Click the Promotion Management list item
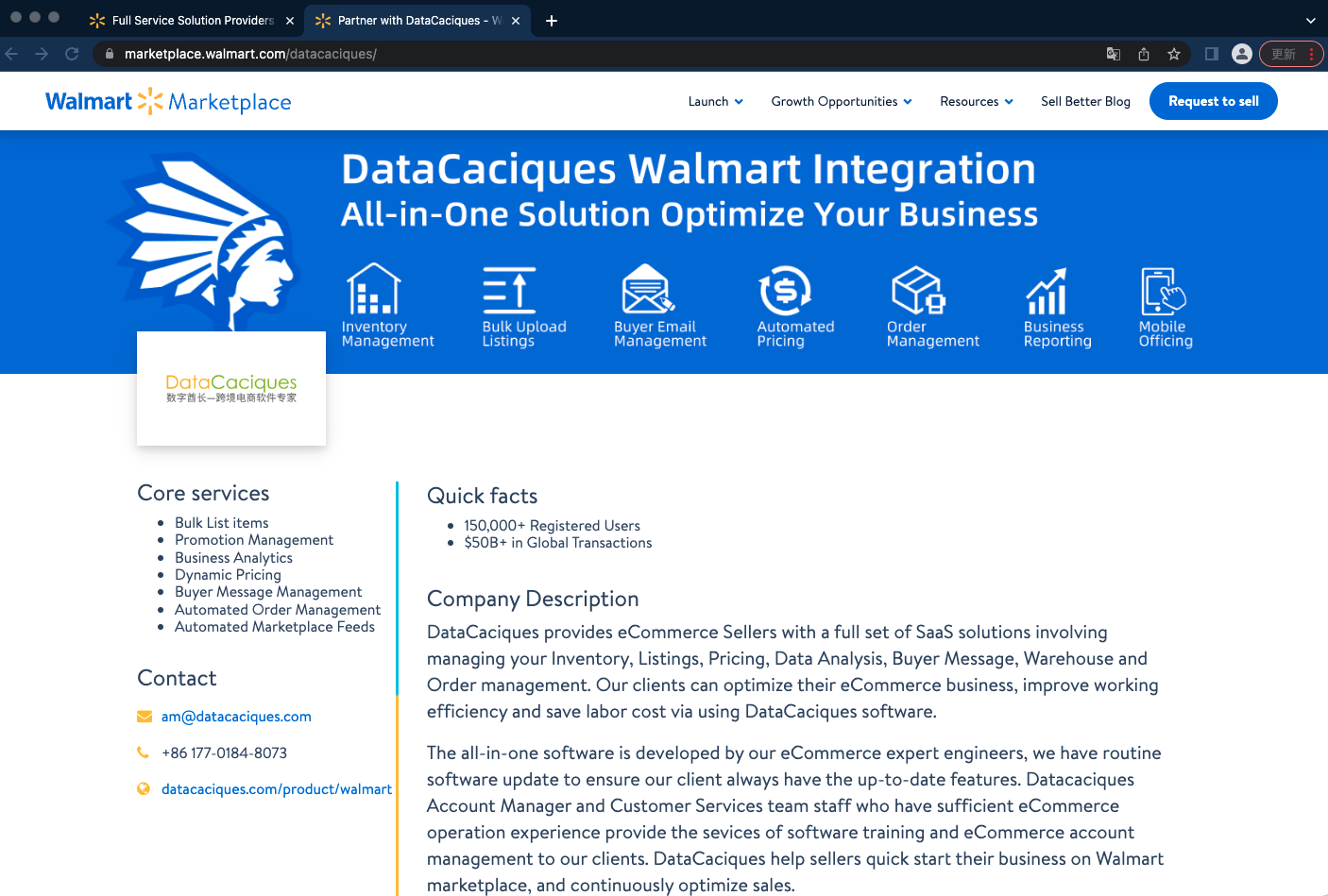The height and width of the screenshot is (896, 1328). (254, 540)
